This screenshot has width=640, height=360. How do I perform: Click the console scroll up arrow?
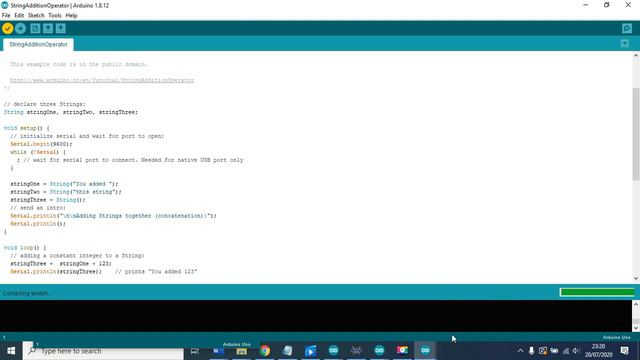(636, 304)
